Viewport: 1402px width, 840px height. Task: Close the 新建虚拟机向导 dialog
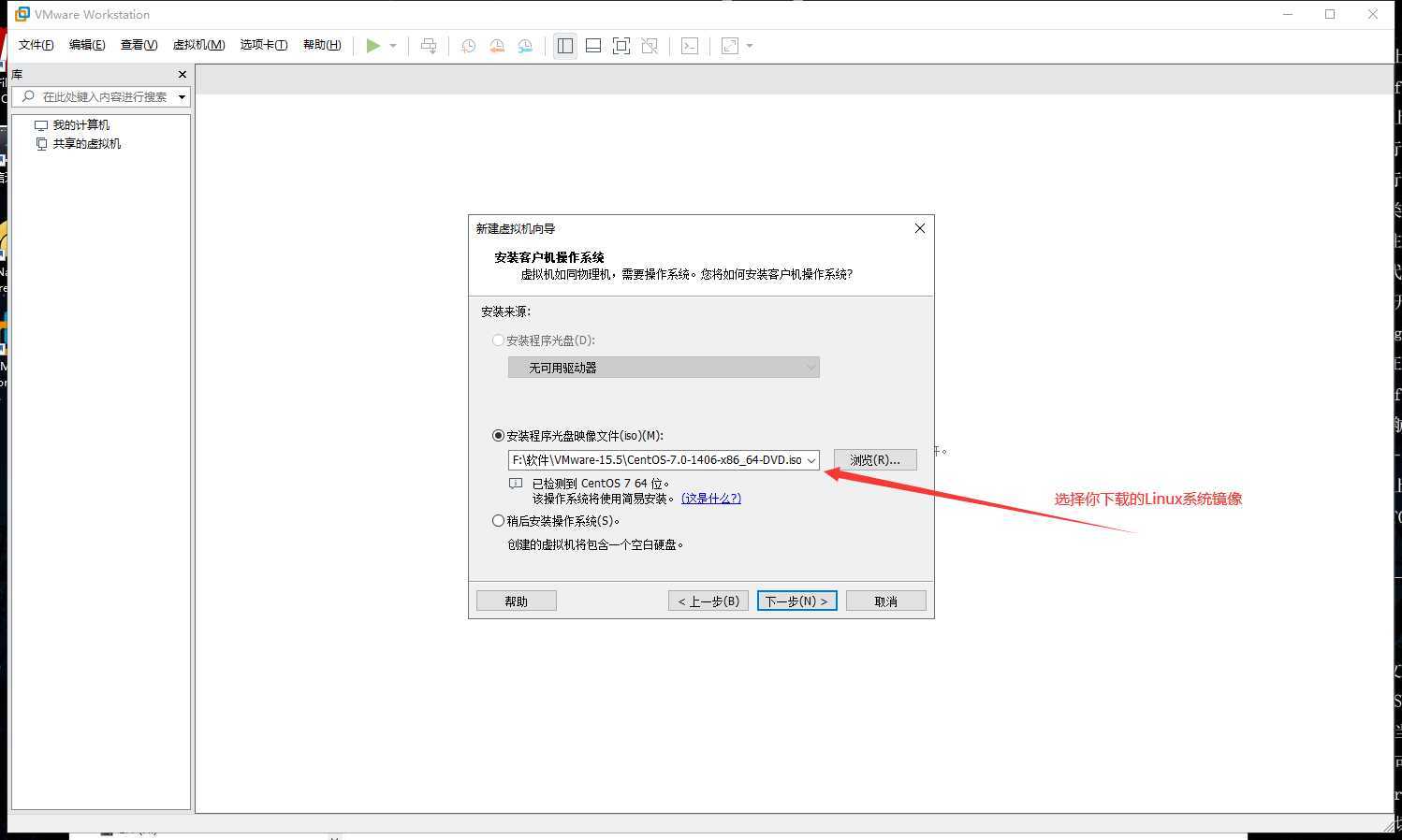(x=920, y=228)
